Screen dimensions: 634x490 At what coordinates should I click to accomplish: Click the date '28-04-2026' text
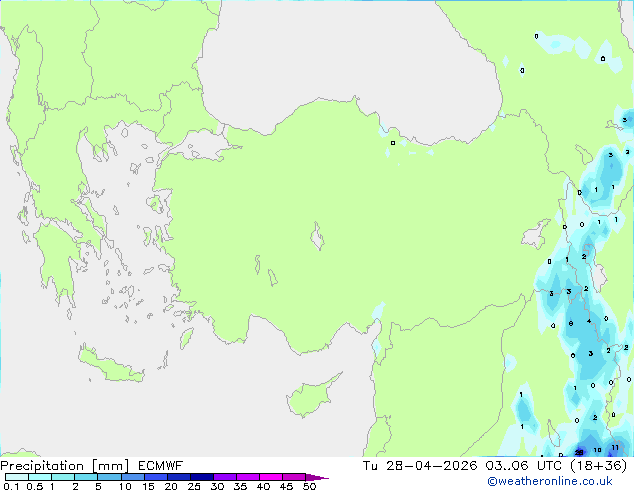pos(431,466)
